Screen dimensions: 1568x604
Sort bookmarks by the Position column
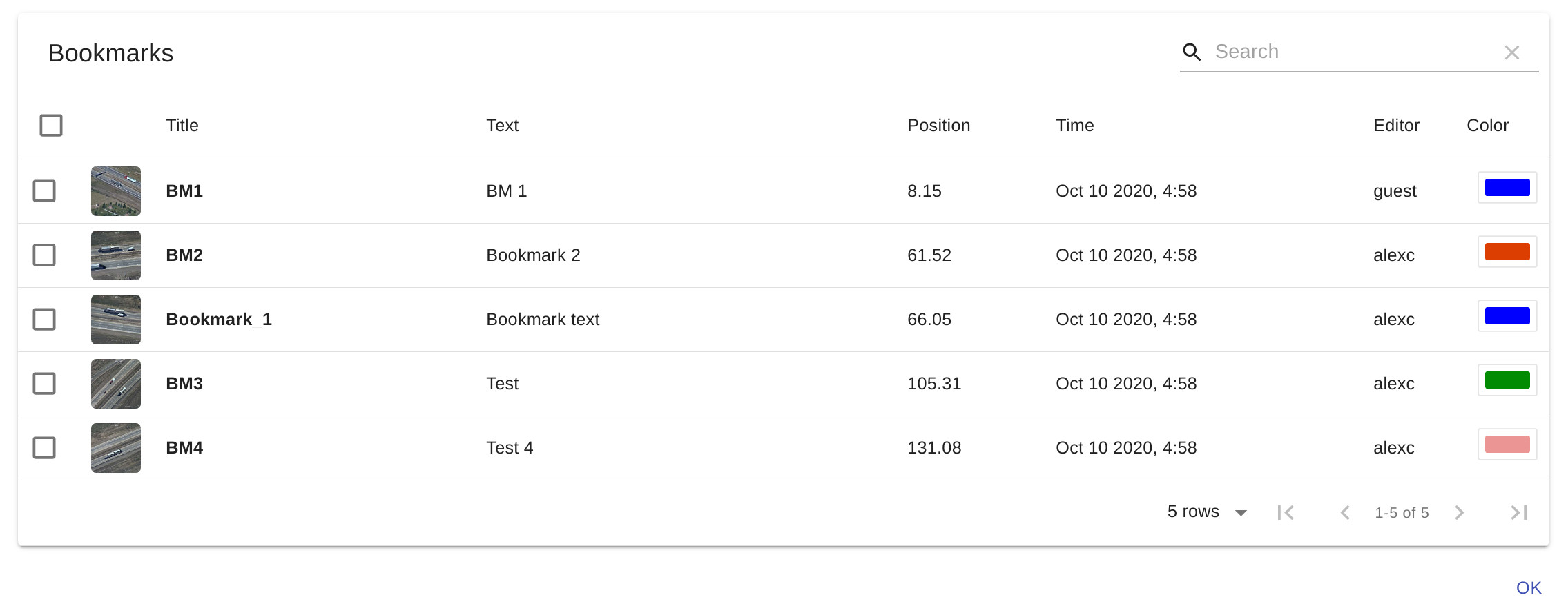click(938, 126)
